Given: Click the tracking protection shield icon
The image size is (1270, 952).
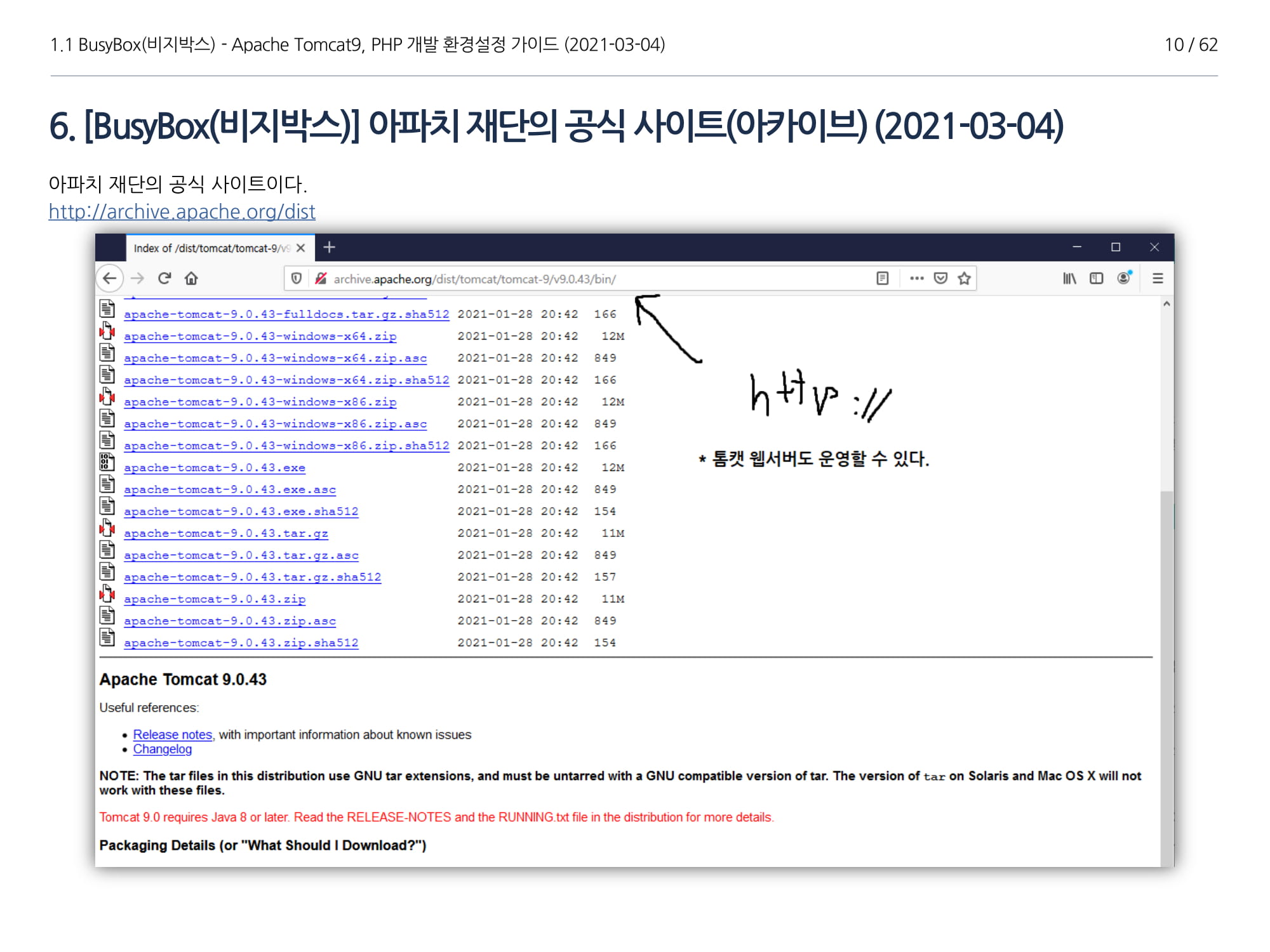Looking at the screenshot, I should pos(296,279).
